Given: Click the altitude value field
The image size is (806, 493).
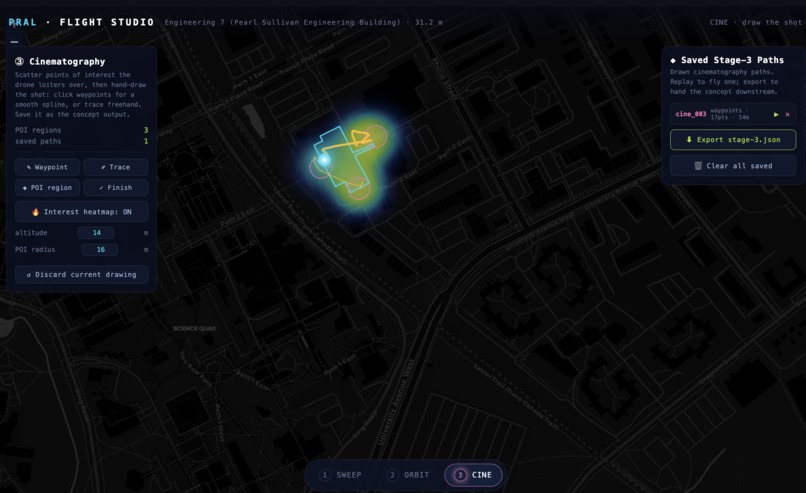Looking at the screenshot, I should tap(96, 233).
